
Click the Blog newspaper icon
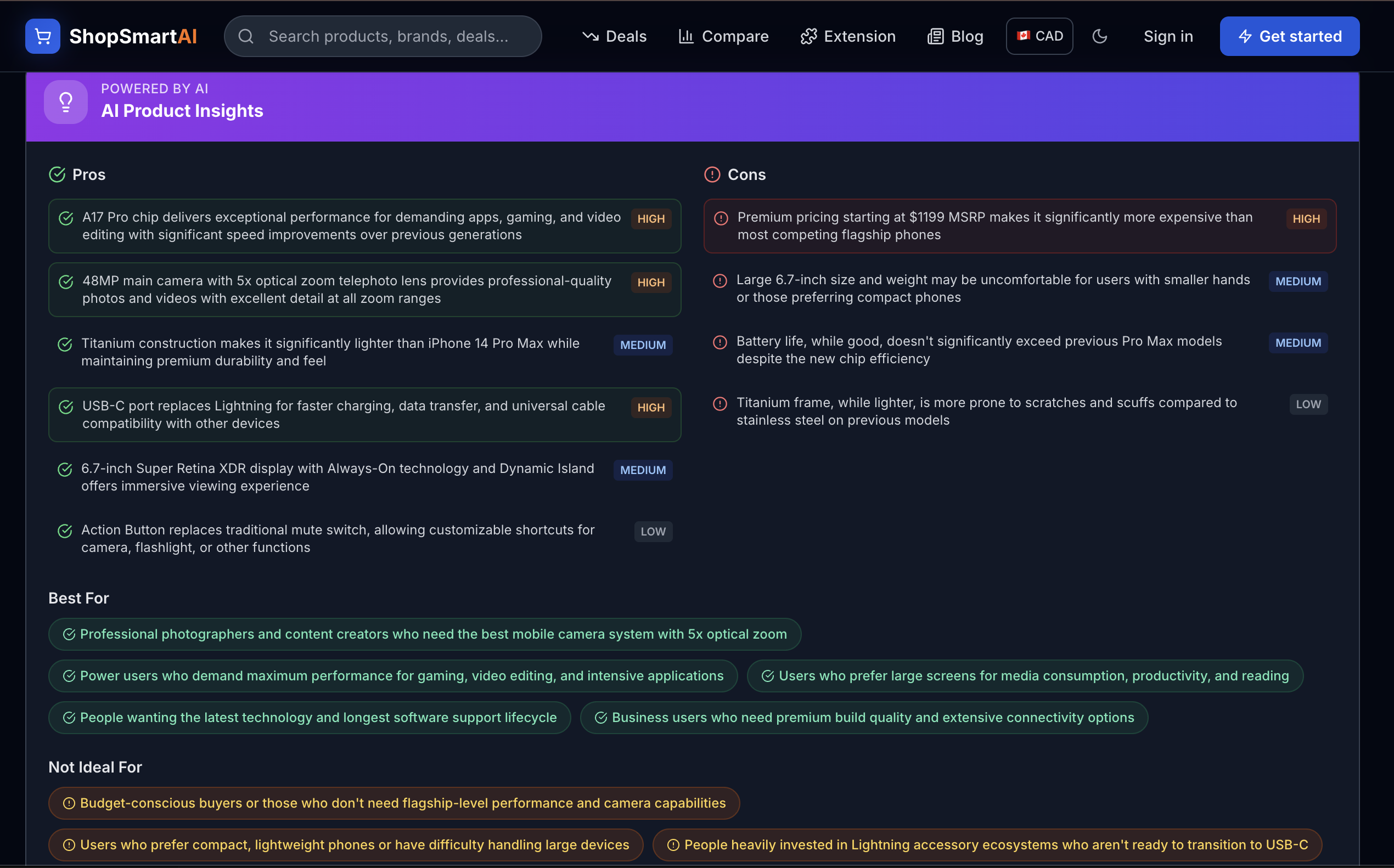point(935,36)
